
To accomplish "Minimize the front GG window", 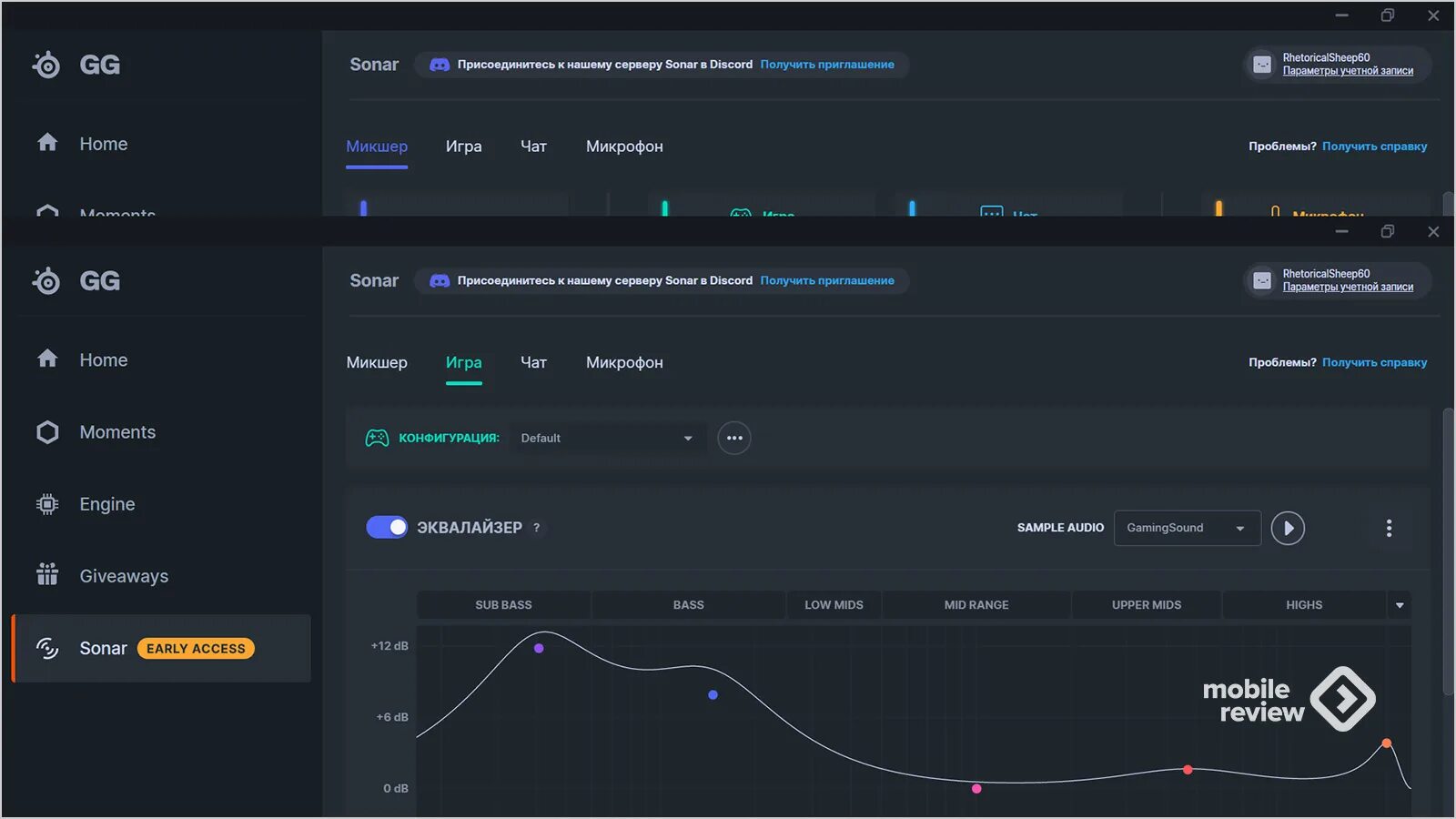I will click(1341, 232).
